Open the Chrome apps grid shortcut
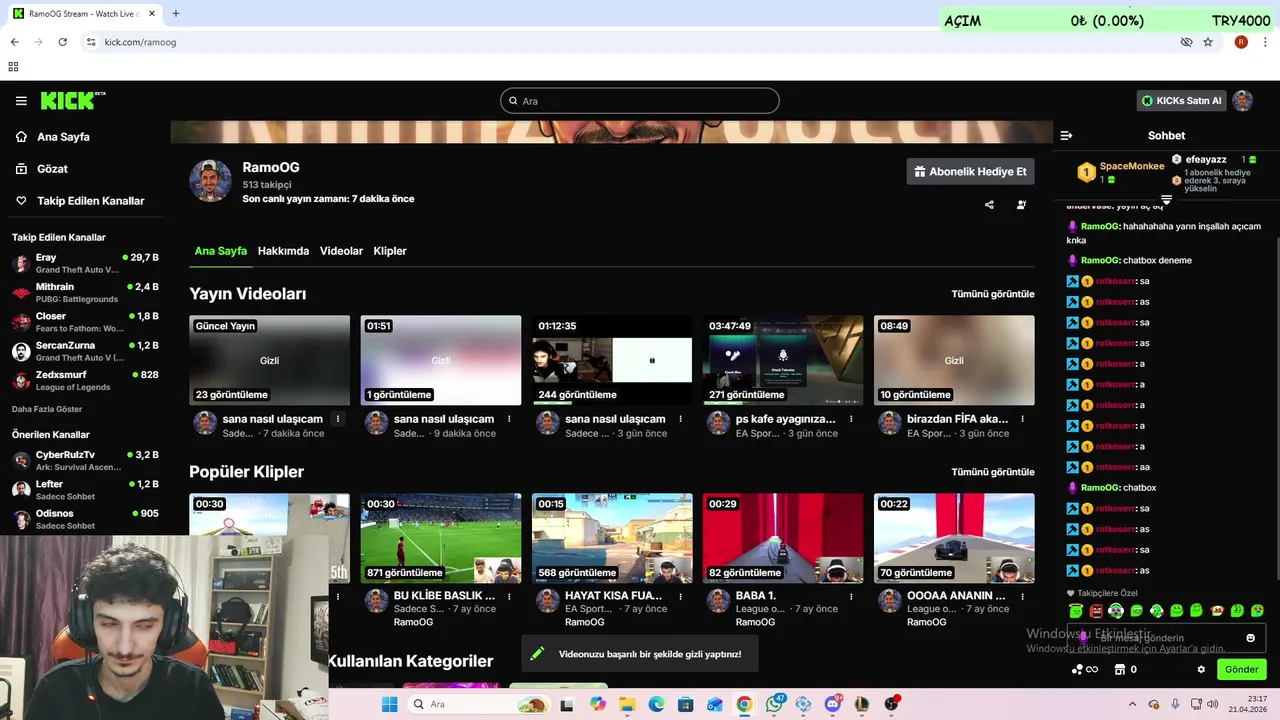The width and height of the screenshot is (1280, 720). (x=13, y=67)
